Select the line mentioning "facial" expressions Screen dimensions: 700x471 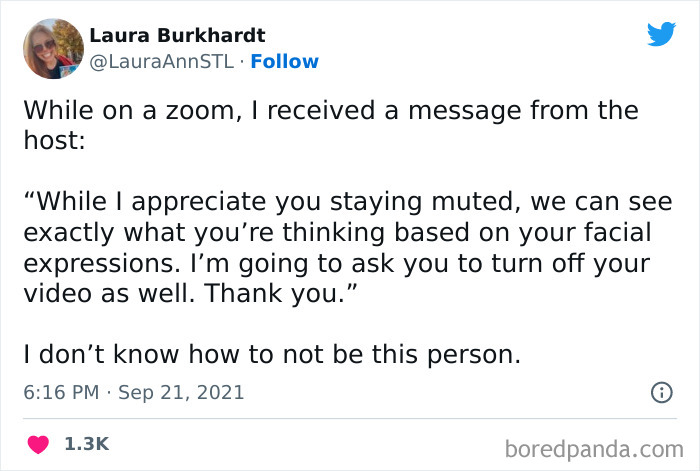click(336, 233)
